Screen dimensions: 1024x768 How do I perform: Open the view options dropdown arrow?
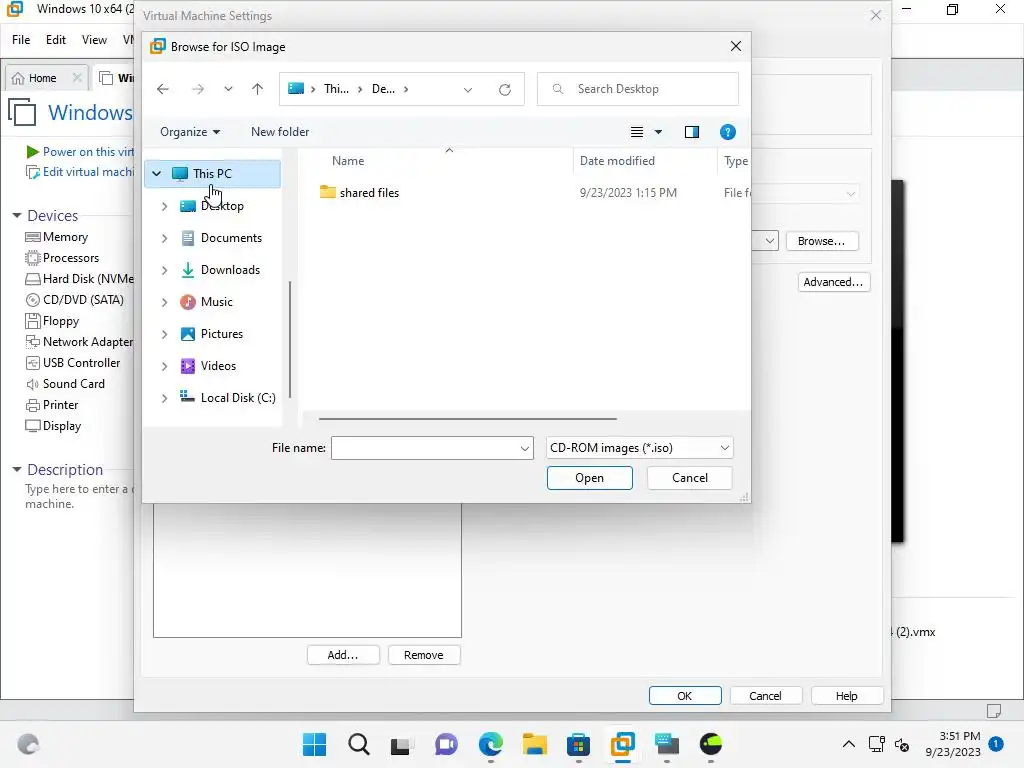point(658,132)
